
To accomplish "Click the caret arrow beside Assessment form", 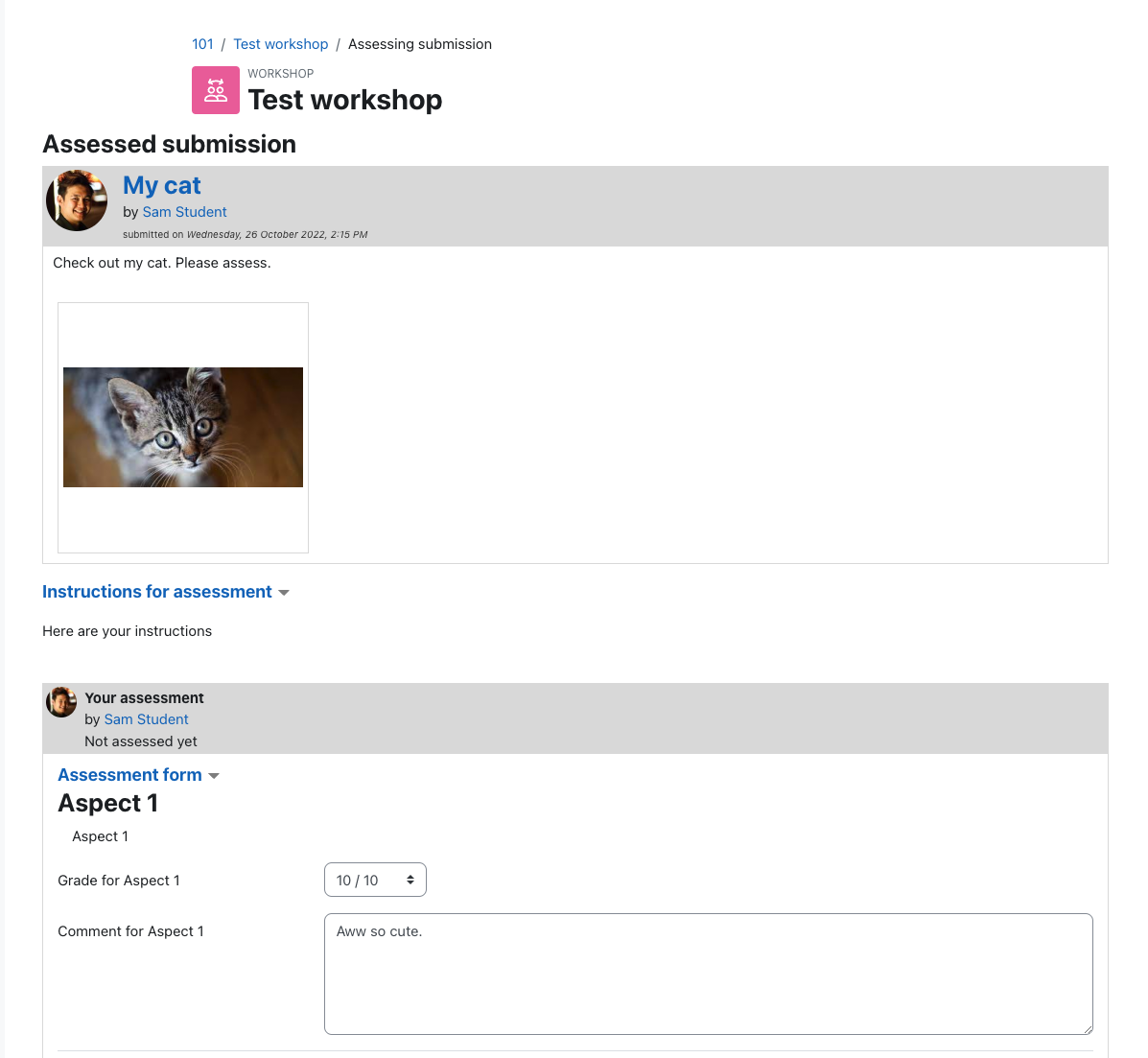I will (214, 776).
